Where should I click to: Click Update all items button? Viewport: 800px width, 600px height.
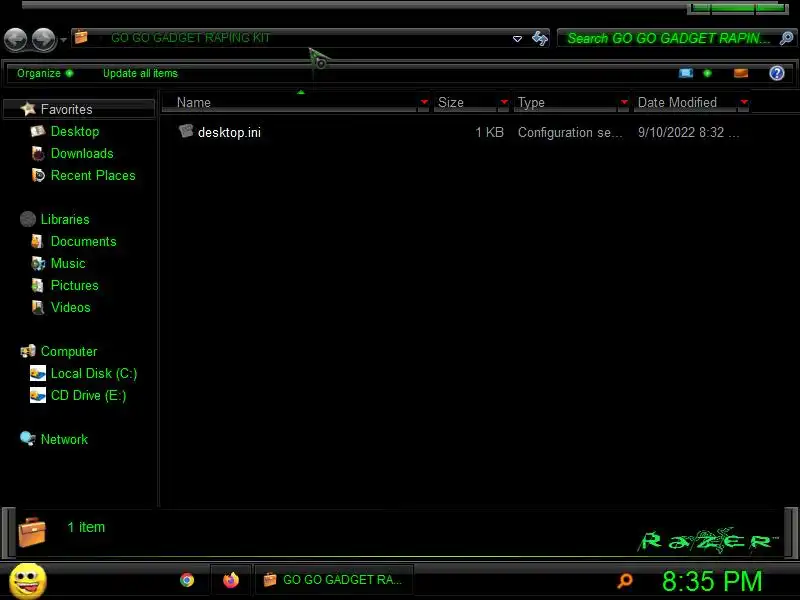[140, 73]
